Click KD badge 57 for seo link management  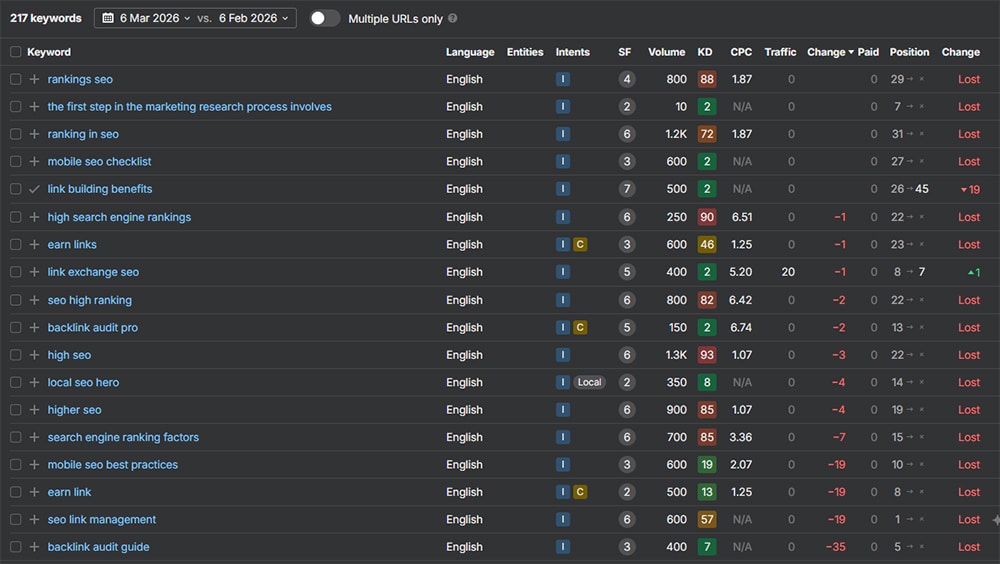pos(707,519)
